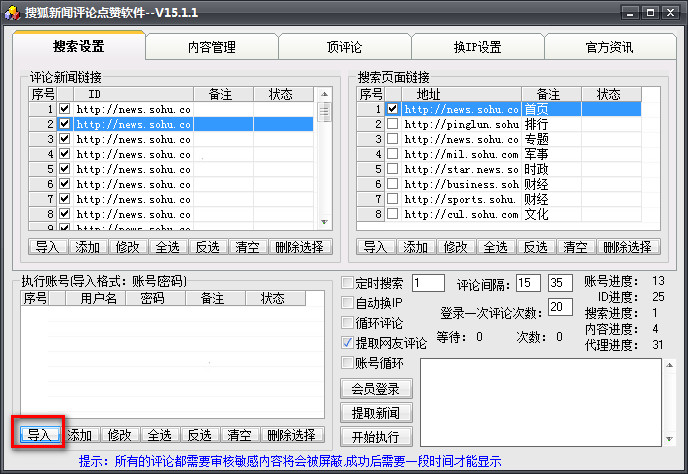Go to the 官方资讯 tab

tap(609, 47)
